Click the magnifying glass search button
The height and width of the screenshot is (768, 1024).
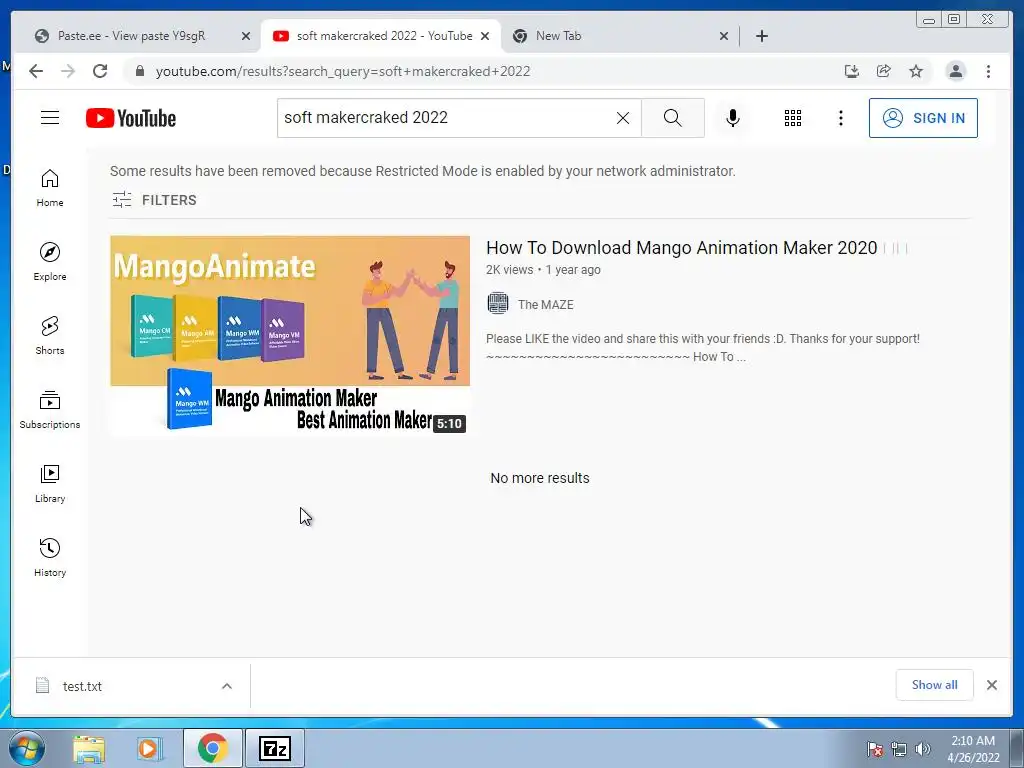pos(673,118)
